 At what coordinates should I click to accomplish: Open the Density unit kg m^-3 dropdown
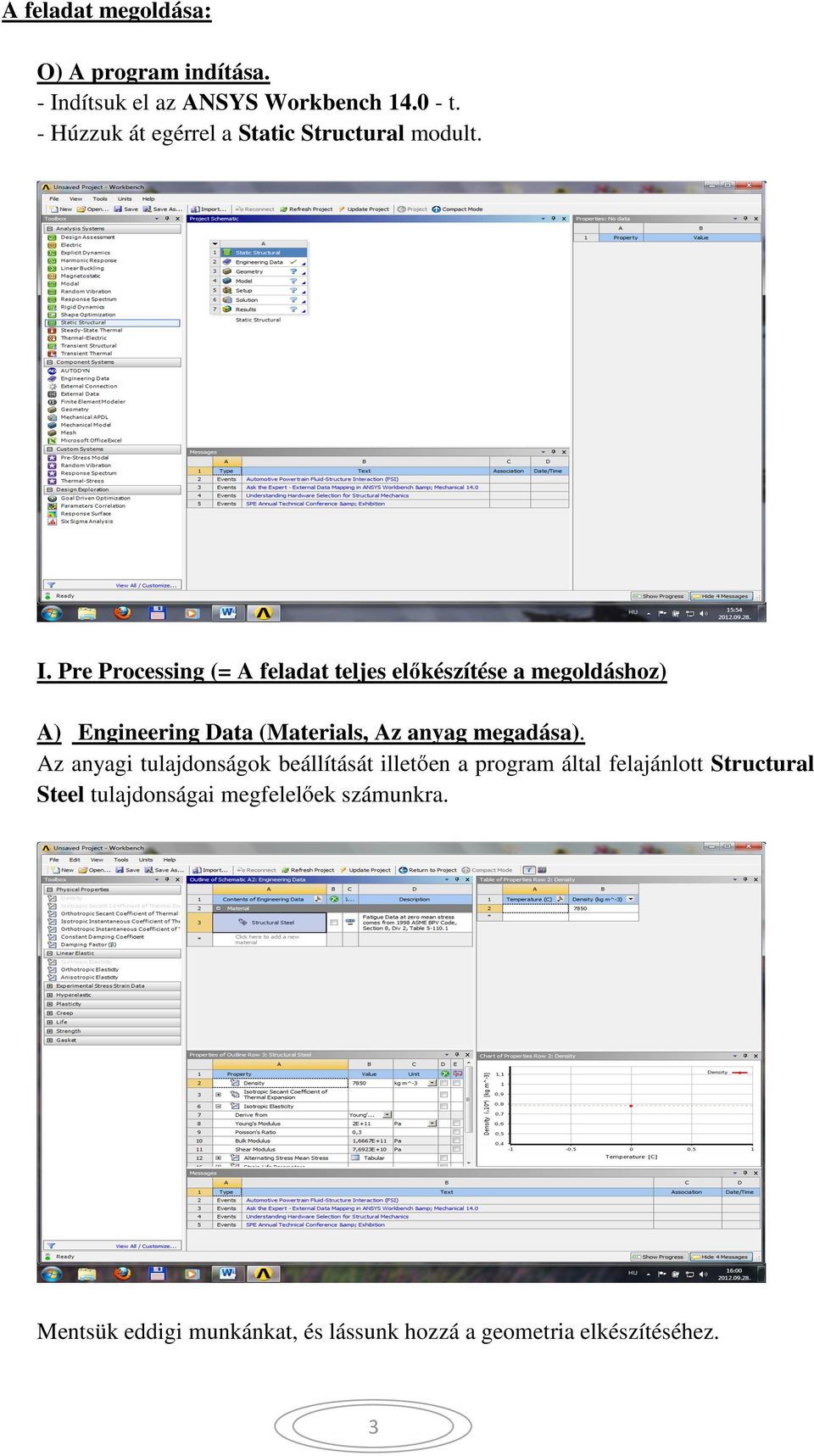pyautogui.click(x=432, y=1083)
